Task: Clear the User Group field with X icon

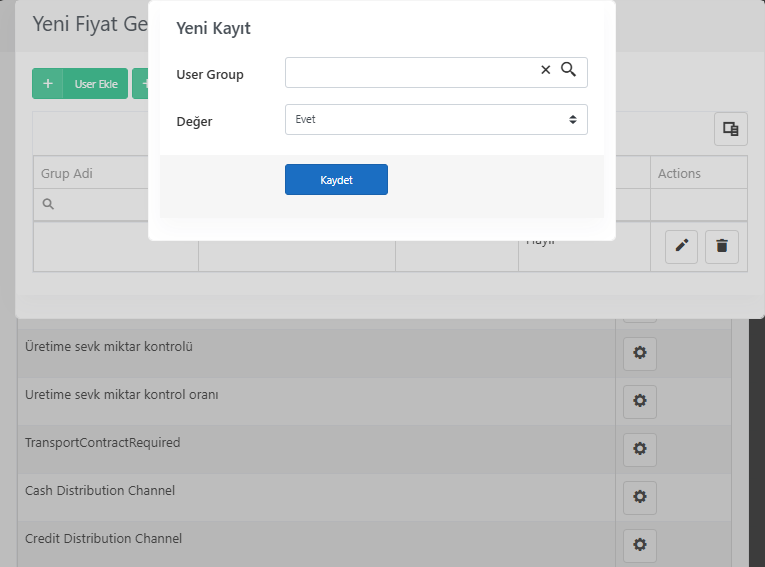Action: tap(545, 70)
